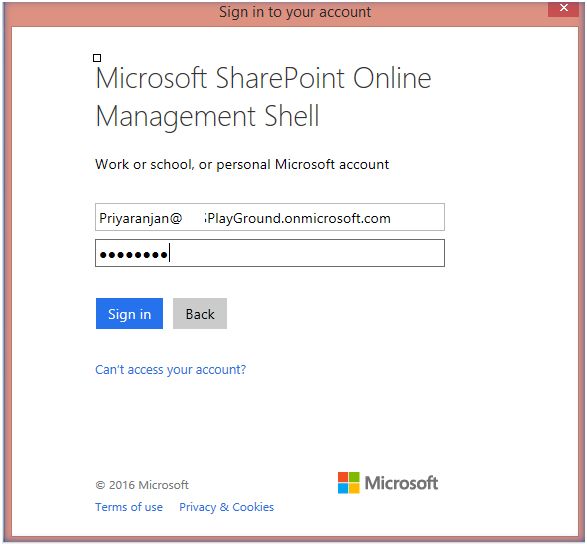
Task: Click the PlayGround.onmicrosoft.com domain text in field
Action: pyautogui.click(x=298, y=218)
